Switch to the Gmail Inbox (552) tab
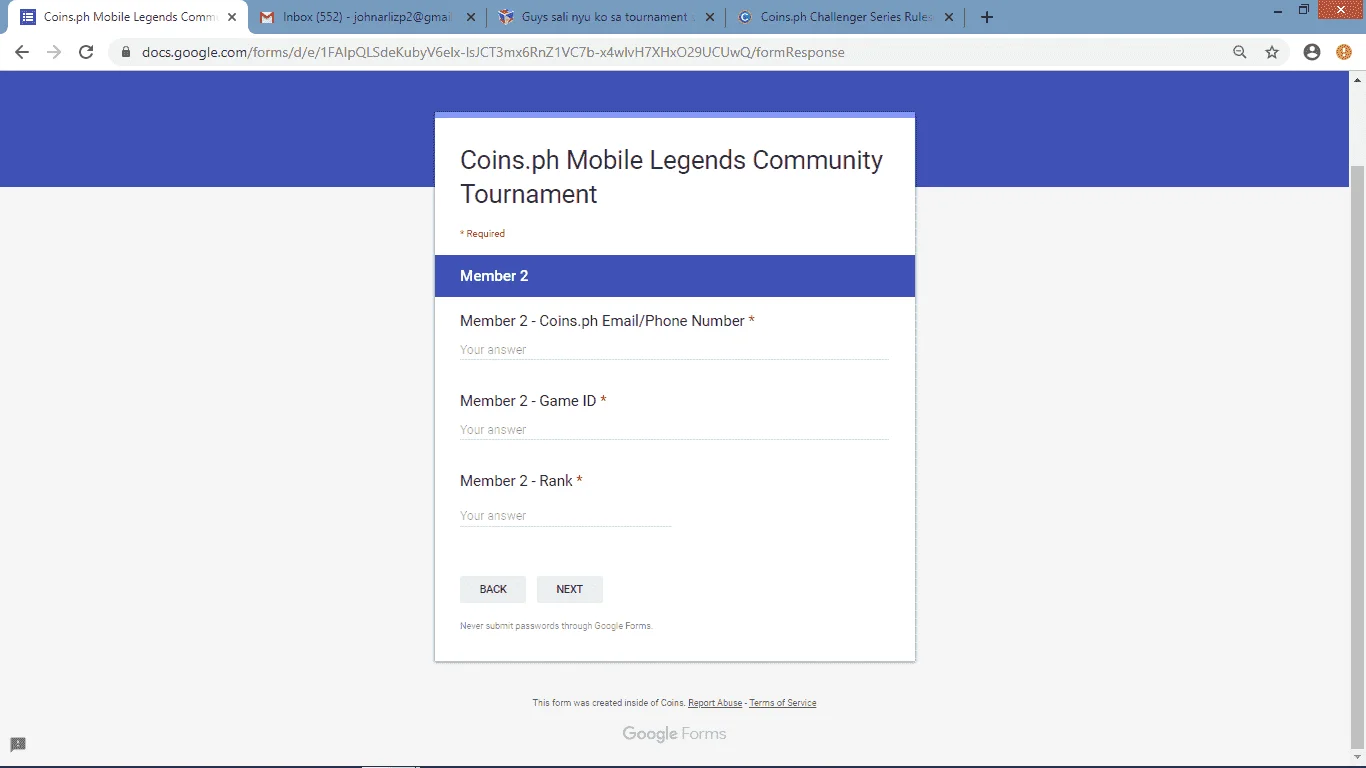This screenshot has width=1366, height=768. click(x=368, y=17)
